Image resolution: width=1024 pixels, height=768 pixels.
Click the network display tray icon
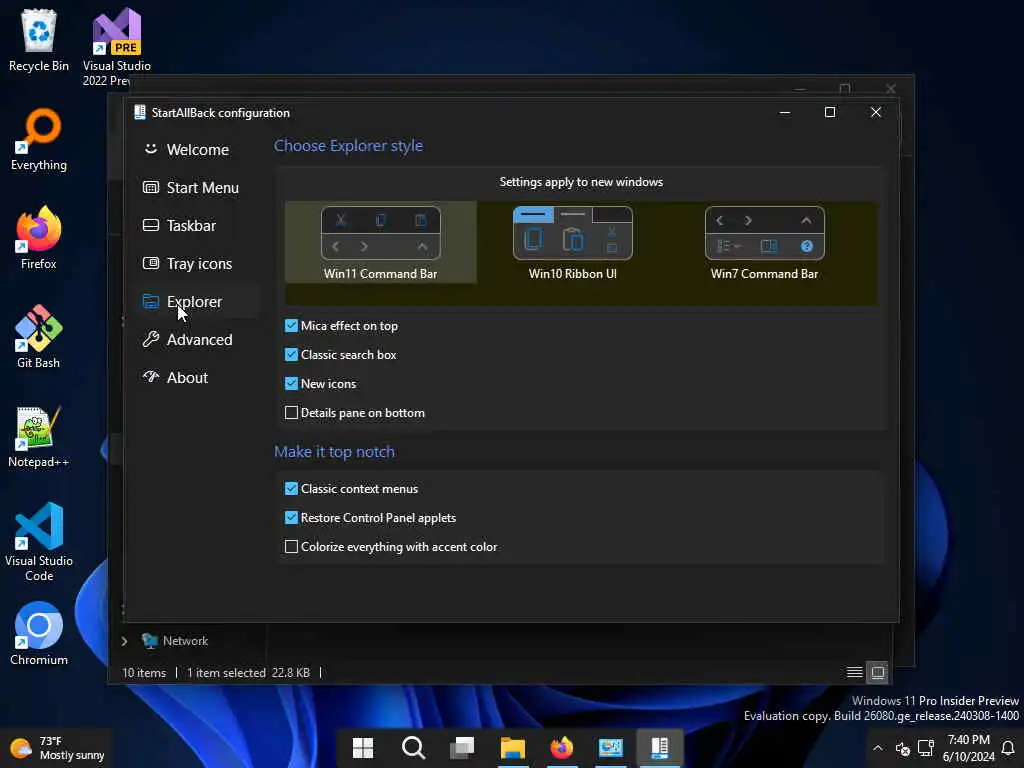pos(925,748)
